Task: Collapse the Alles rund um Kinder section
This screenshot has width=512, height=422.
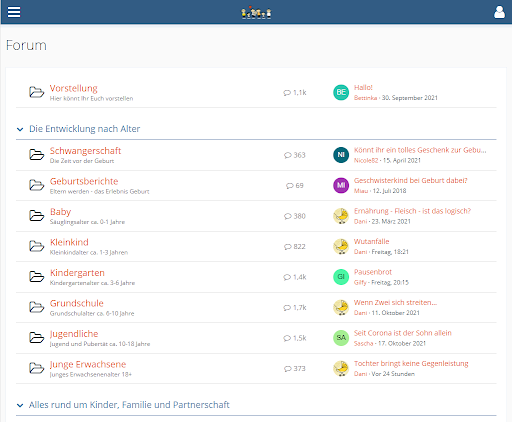Action: pos(20,405)
